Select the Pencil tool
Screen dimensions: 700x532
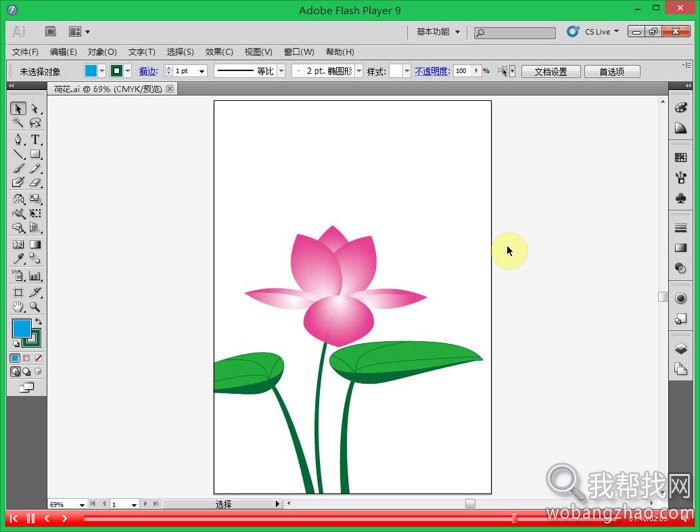(35, 168)
